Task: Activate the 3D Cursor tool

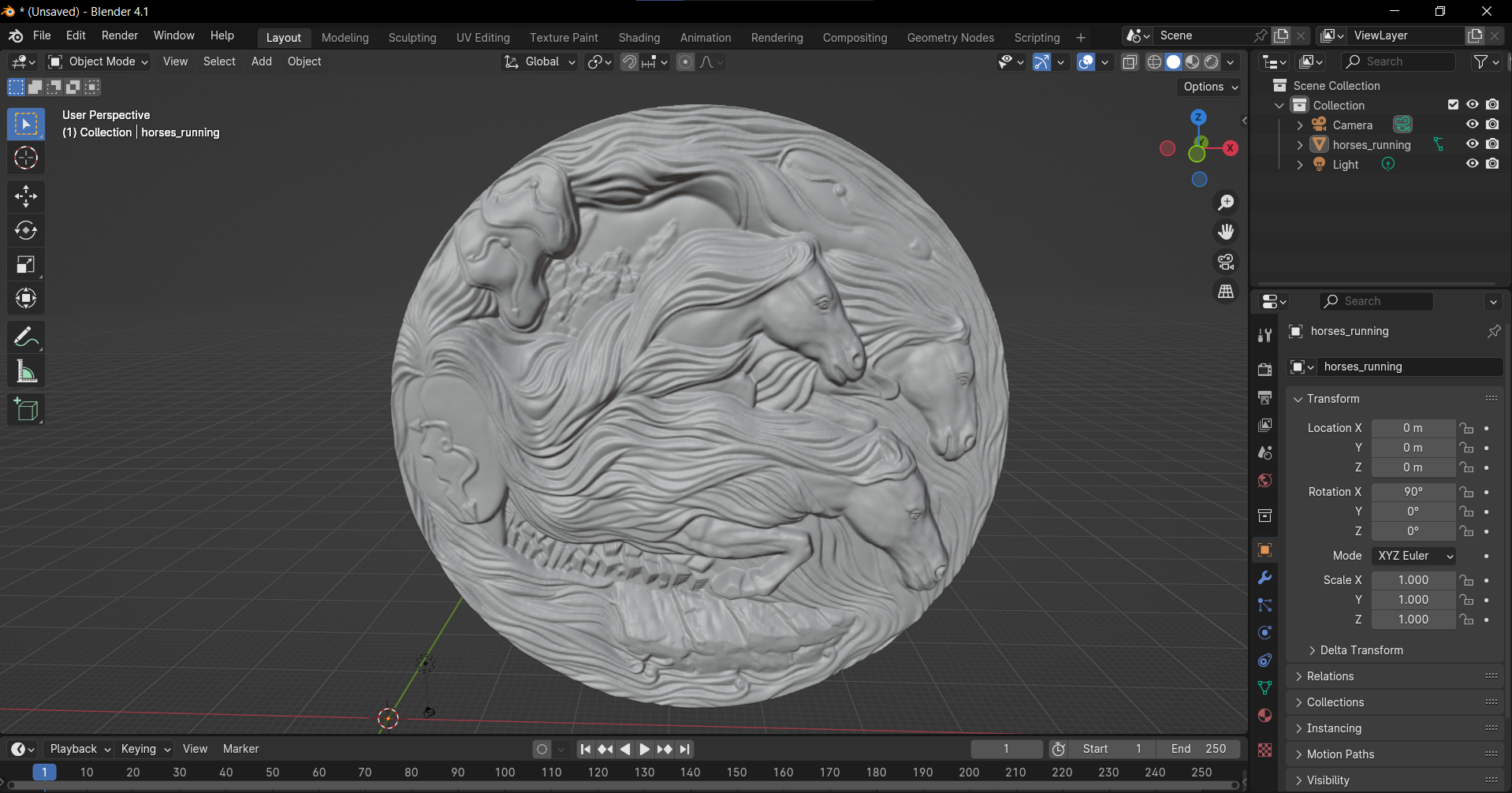Action: click(25, 158)
